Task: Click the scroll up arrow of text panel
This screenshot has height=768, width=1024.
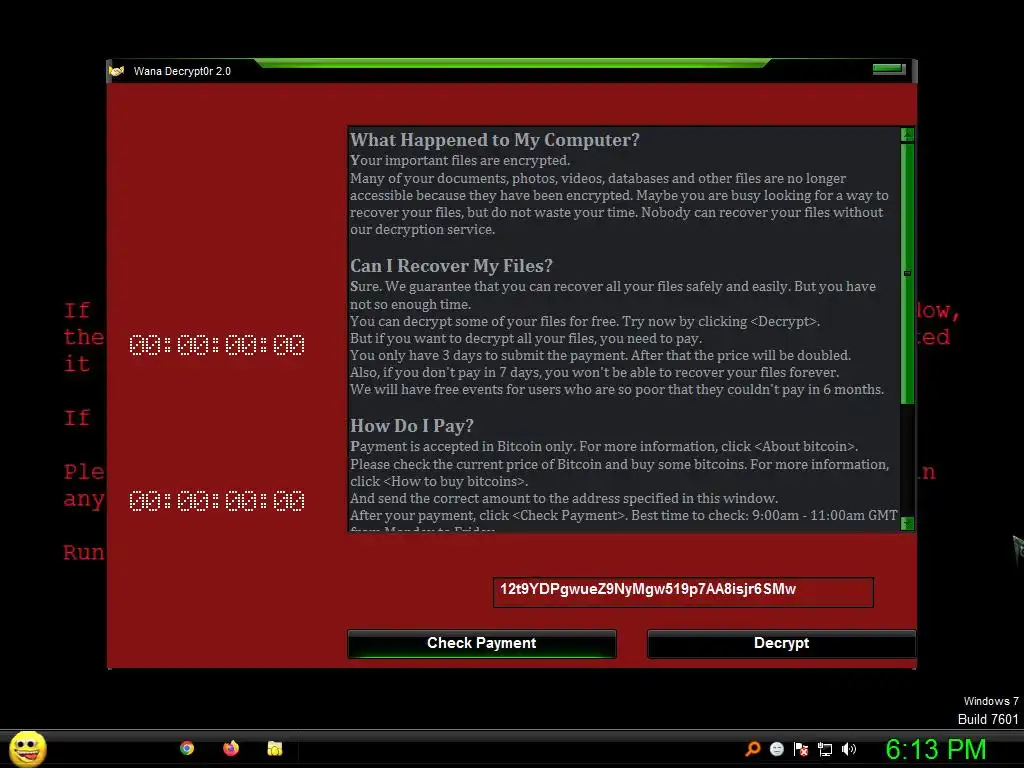Action: (x=907, y=135)
